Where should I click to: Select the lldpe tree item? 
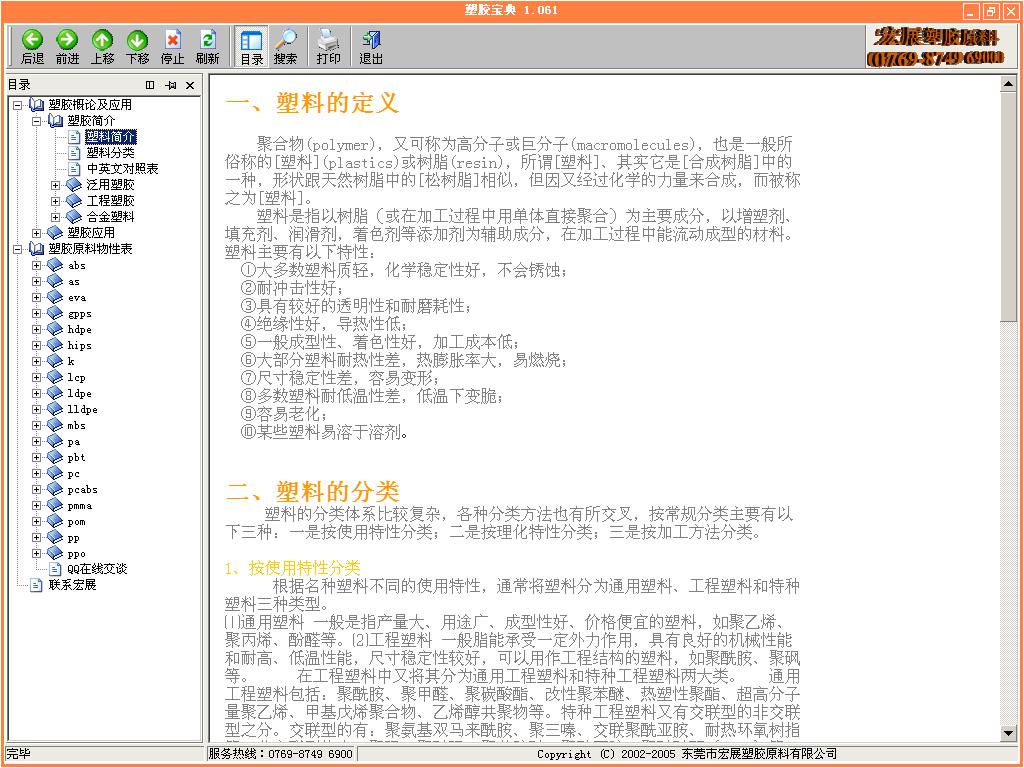(x=82, y=409)
